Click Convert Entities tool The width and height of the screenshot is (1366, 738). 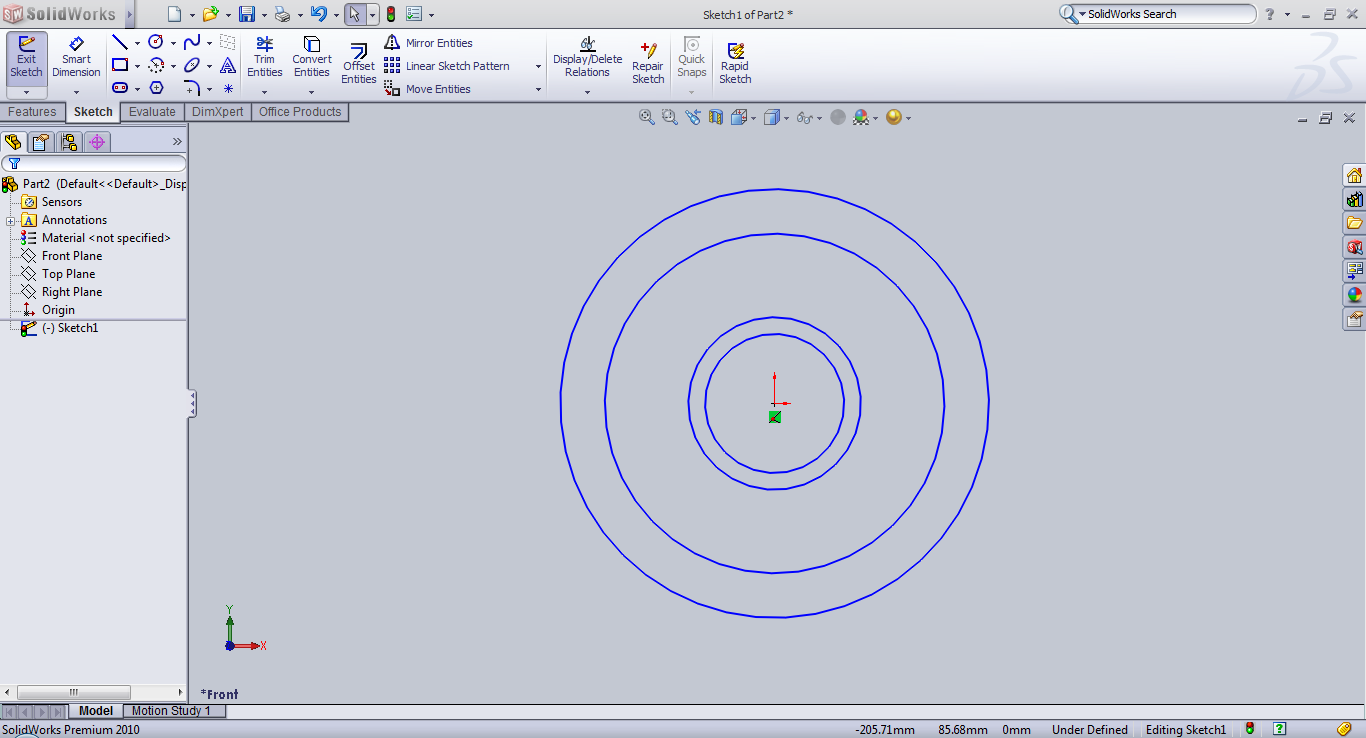click(x=312, y=58)
